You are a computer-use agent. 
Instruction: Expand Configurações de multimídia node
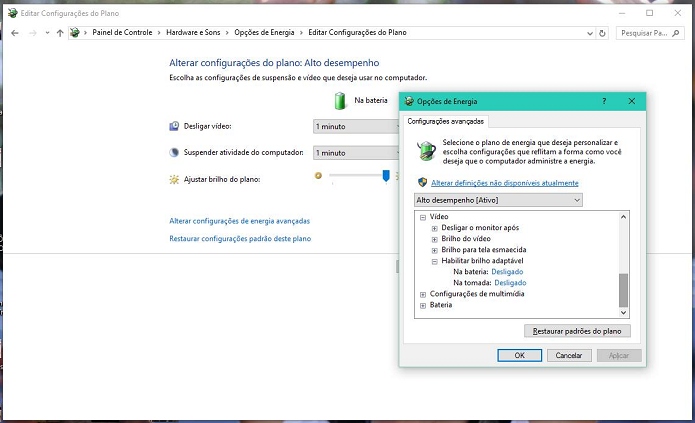(423, 294)
